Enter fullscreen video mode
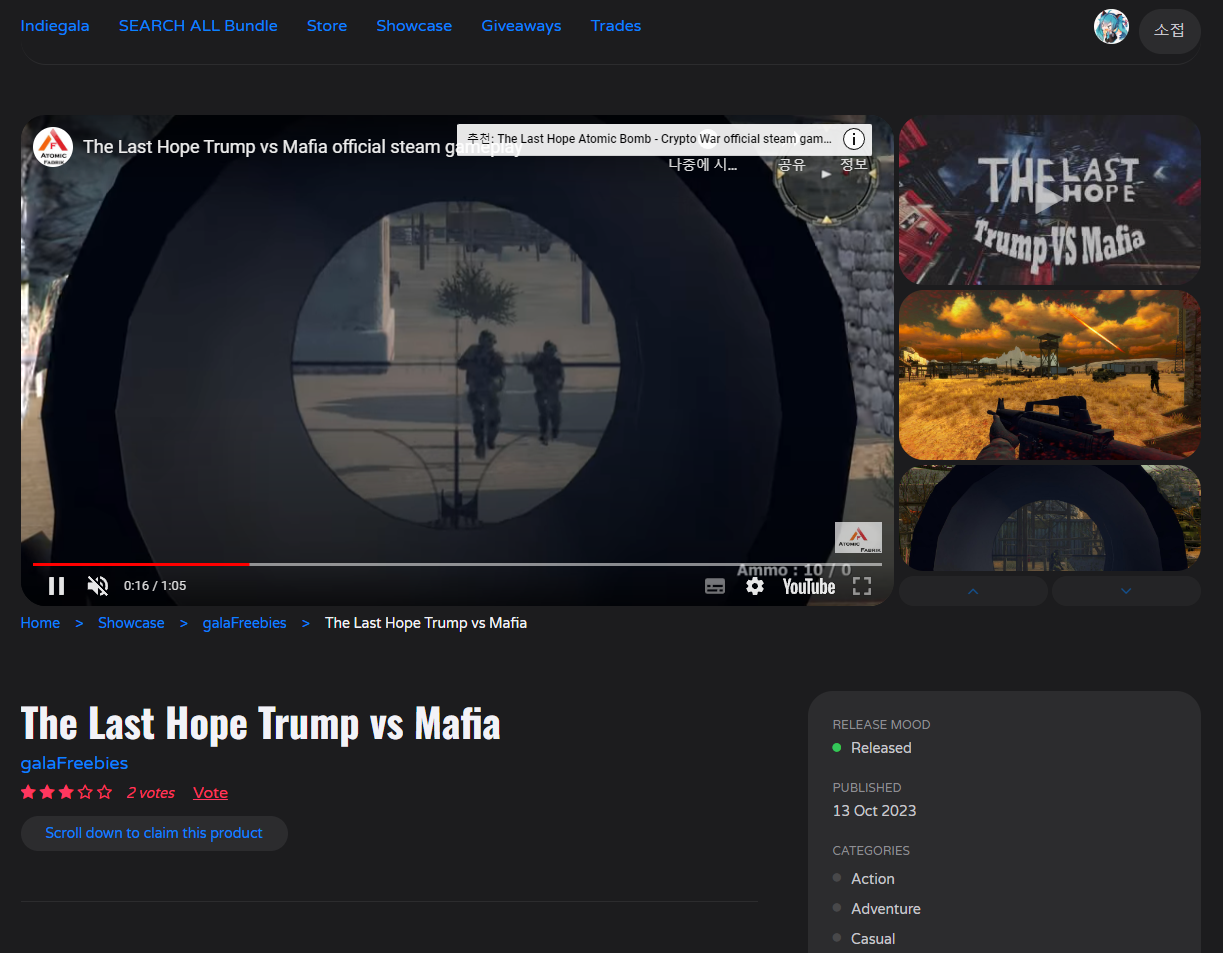This screenshot has height=953, width=1223. (861, 586)
